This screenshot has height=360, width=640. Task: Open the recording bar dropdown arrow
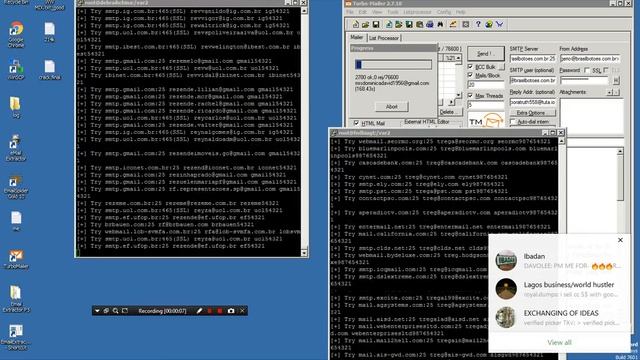tap(97, 311)
